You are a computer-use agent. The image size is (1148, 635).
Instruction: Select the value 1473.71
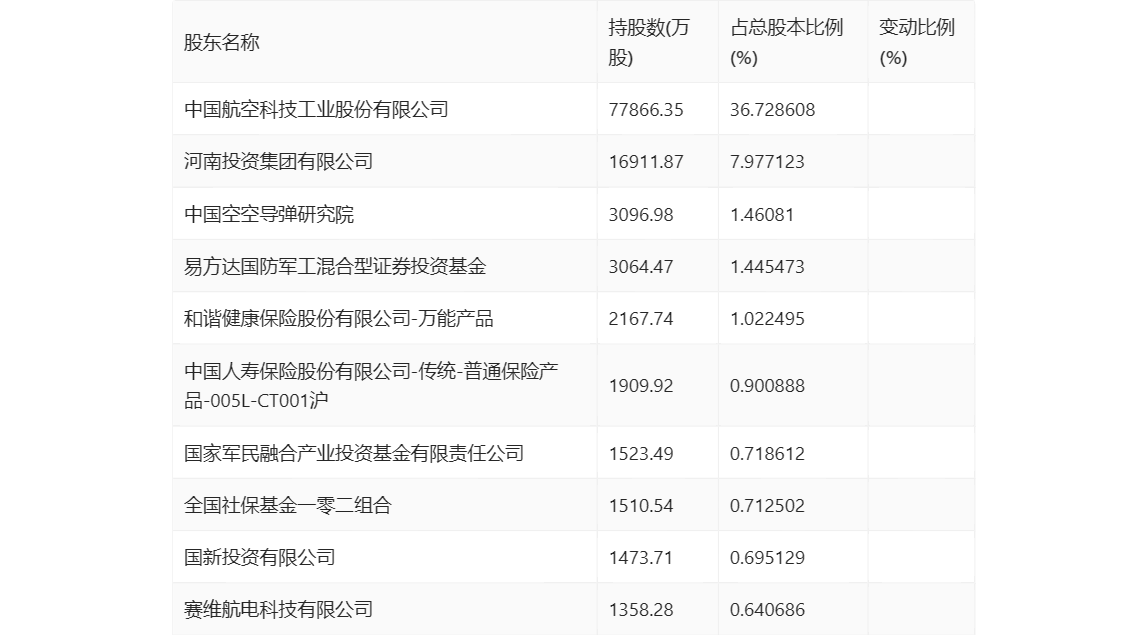(641, 557)
